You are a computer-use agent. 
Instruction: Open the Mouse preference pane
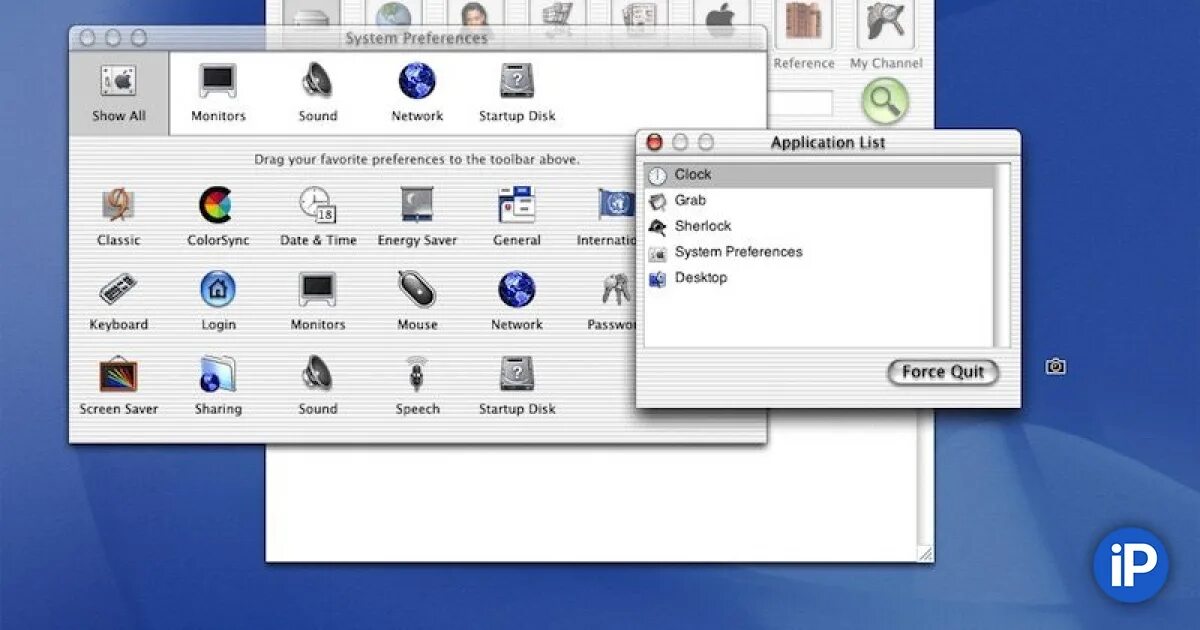(x=417, y=301)
